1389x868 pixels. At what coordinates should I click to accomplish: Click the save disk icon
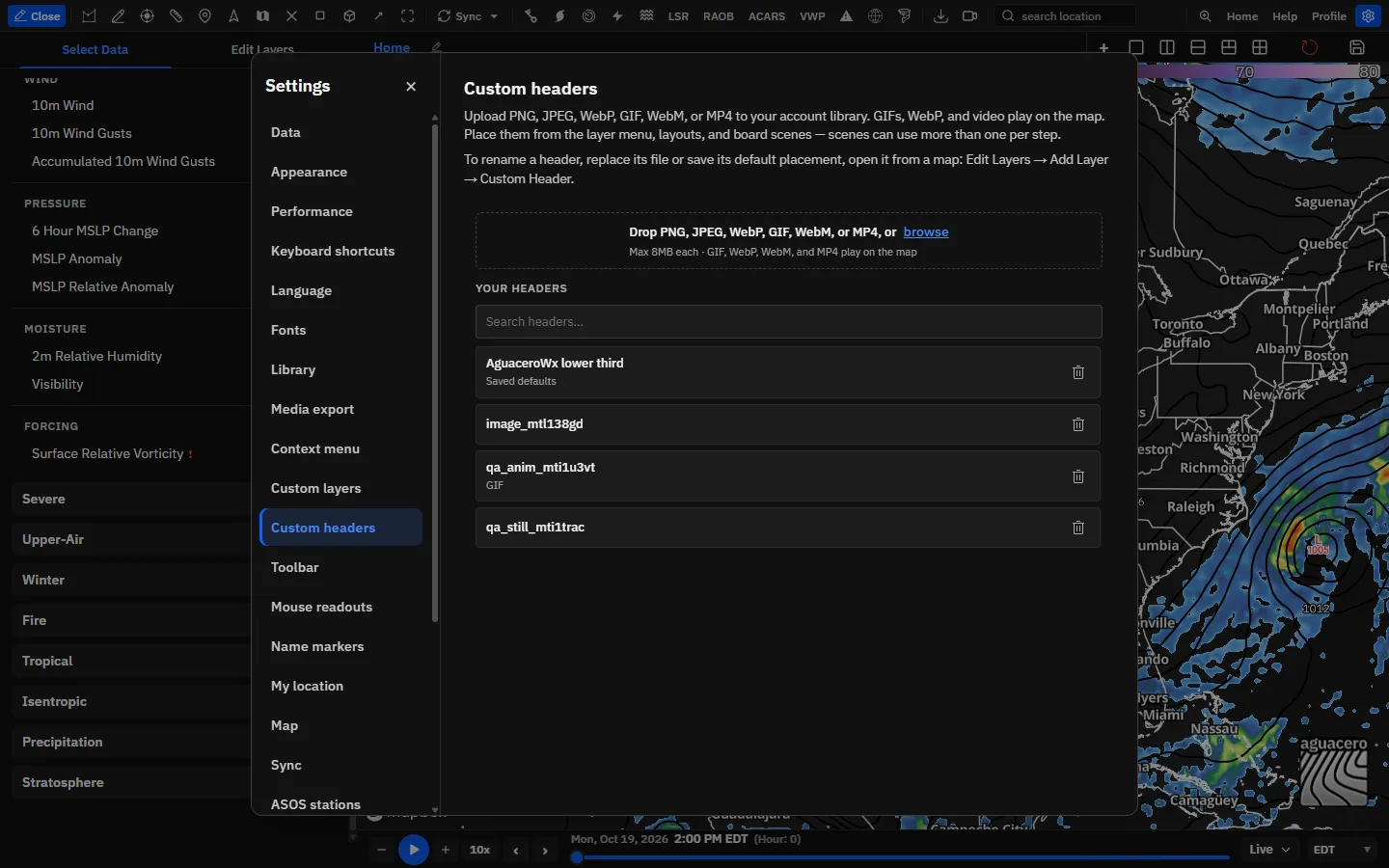pyautogui.click(x=1357, y=47)
